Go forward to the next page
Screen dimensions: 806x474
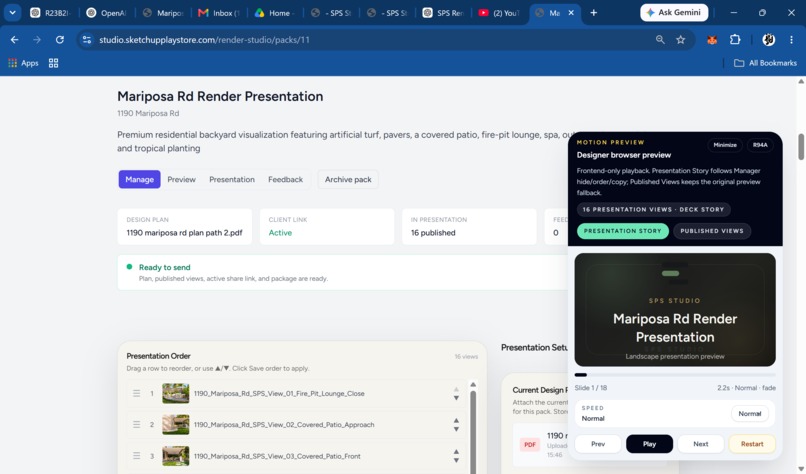tap(37, 40)
